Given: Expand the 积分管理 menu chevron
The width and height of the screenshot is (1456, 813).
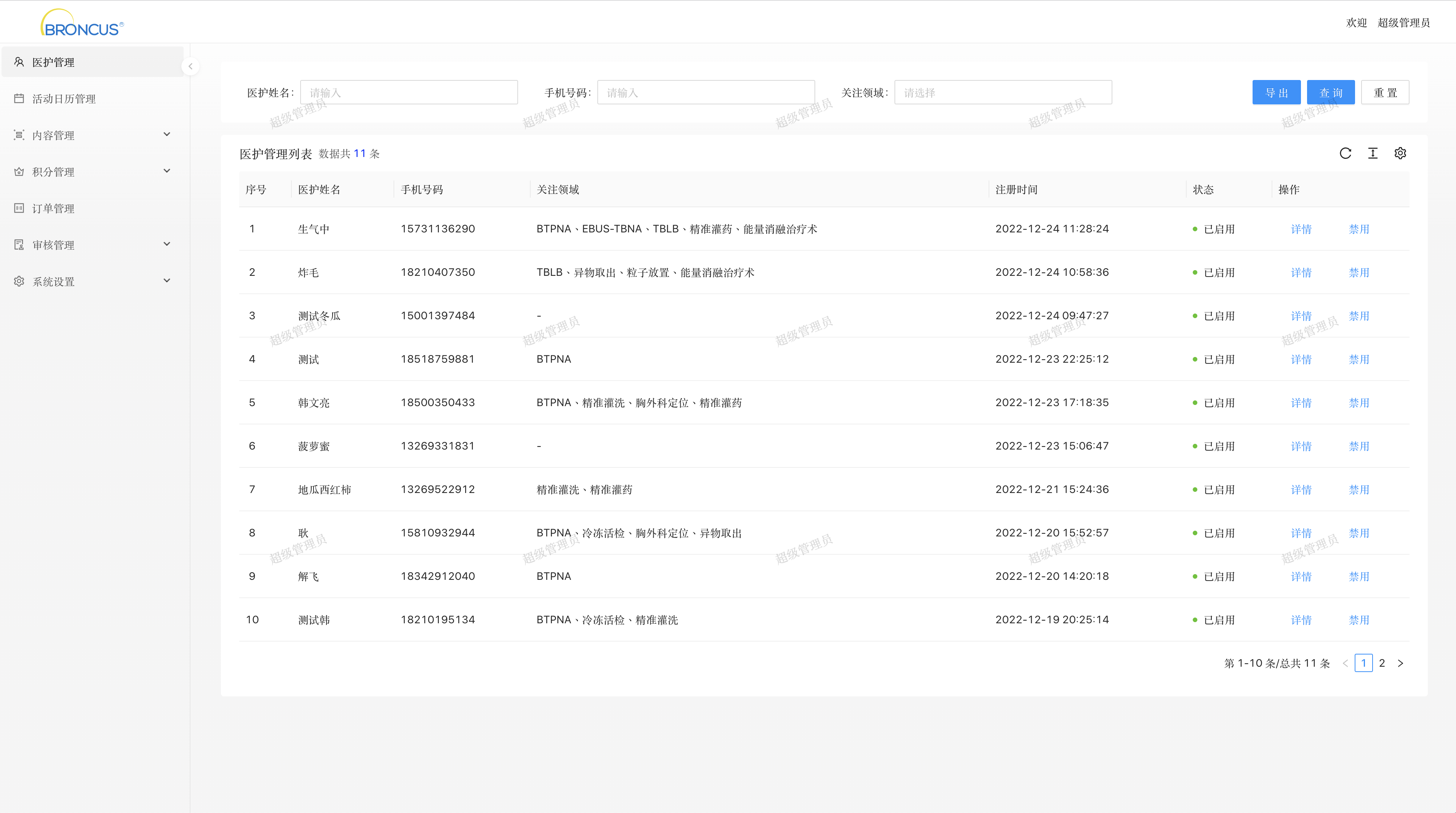Looking at the screenshot, I should point(167,171).
